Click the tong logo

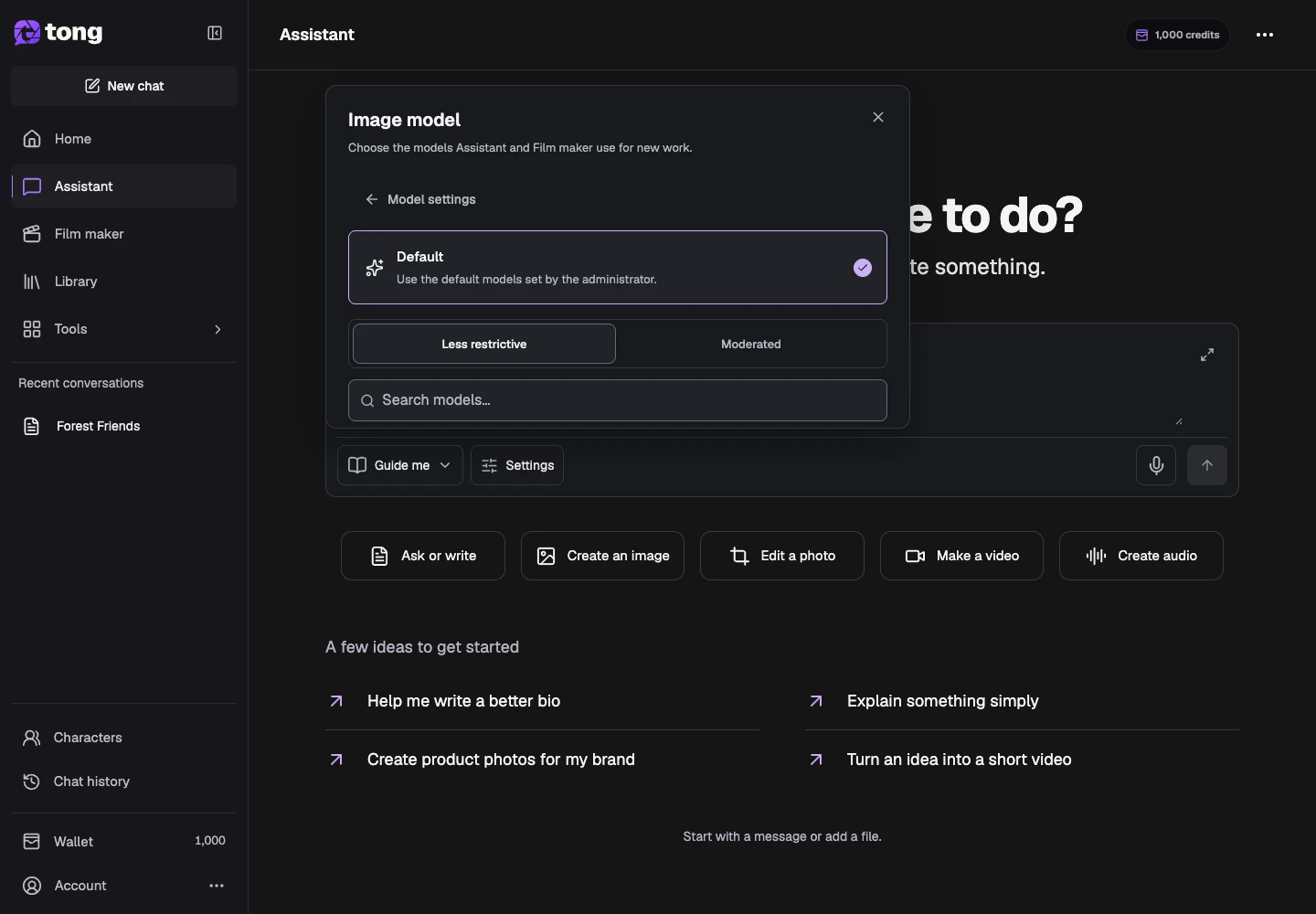58,33
